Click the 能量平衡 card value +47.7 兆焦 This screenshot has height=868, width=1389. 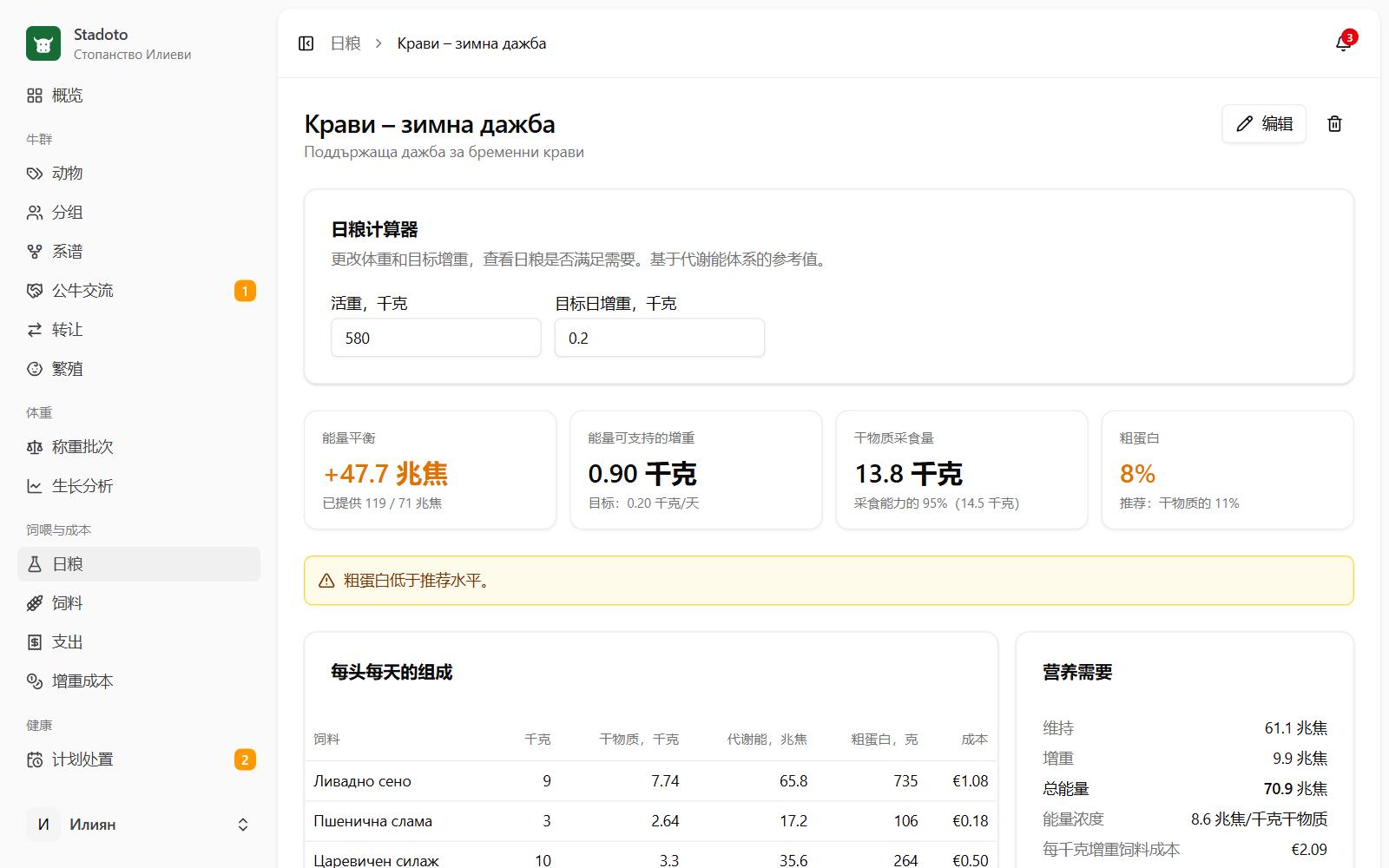click(385, 474)
